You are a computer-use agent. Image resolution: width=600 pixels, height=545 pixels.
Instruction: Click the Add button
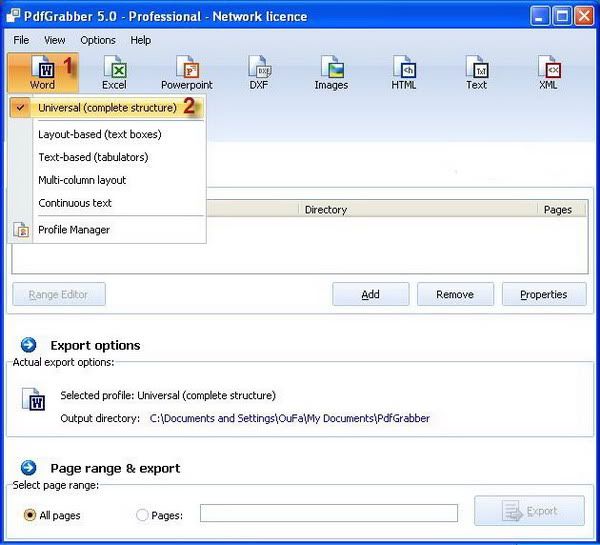coord(371,294)
